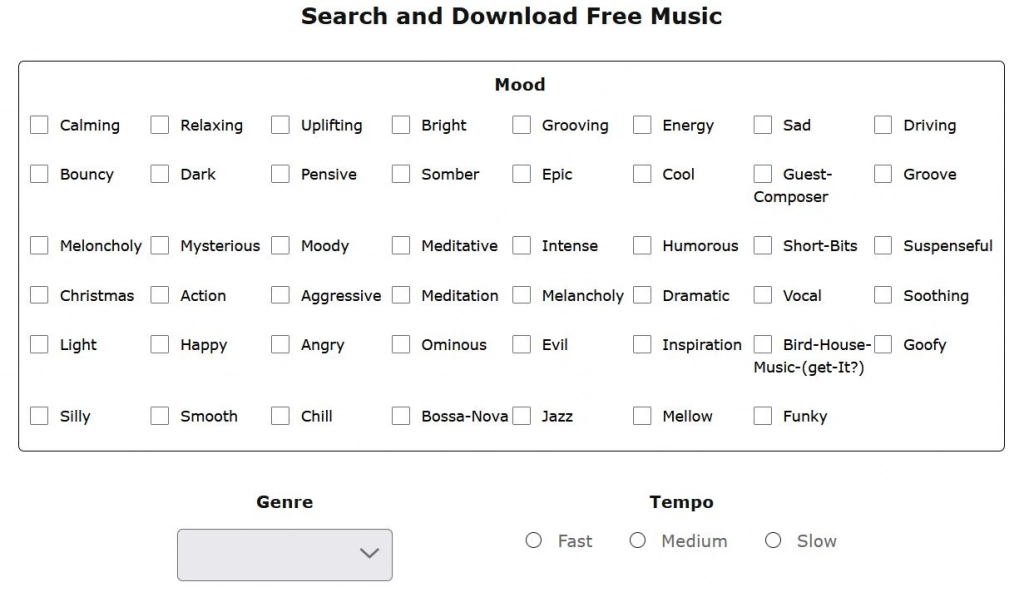Tick the Ominous checkbox
The height and width of the screenshot is (597, 1024).
tap(401, 344)
